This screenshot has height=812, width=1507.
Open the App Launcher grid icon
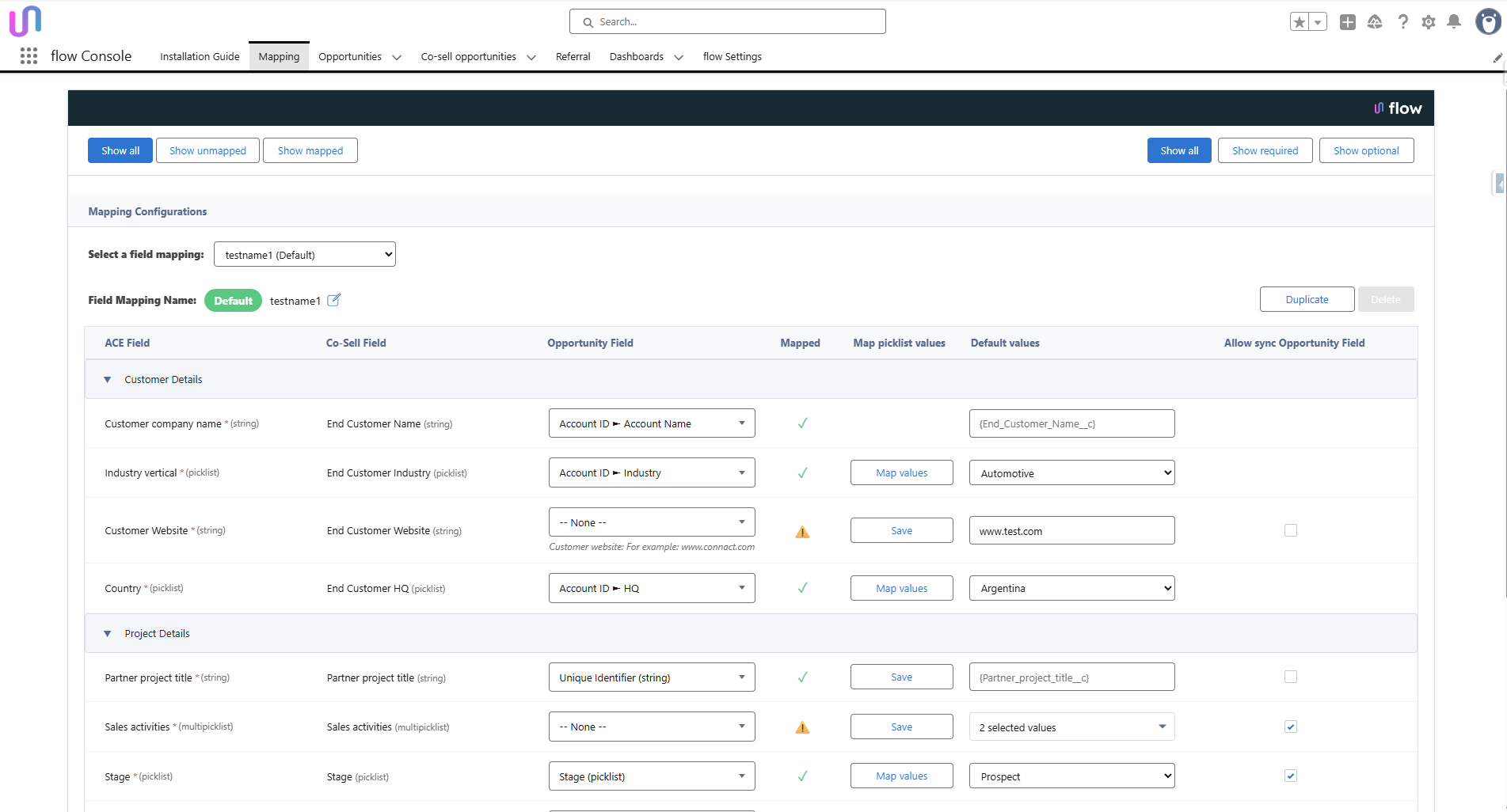29,56
